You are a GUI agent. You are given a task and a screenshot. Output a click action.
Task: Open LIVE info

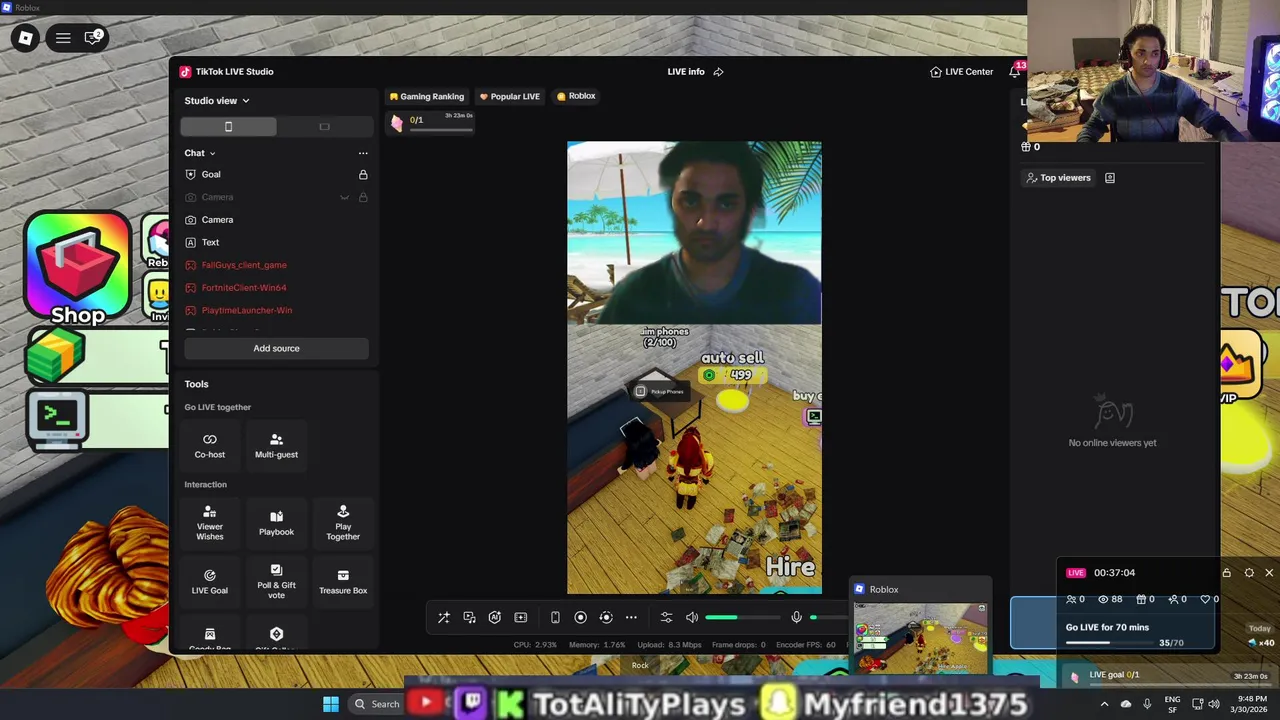click(686, 72)
